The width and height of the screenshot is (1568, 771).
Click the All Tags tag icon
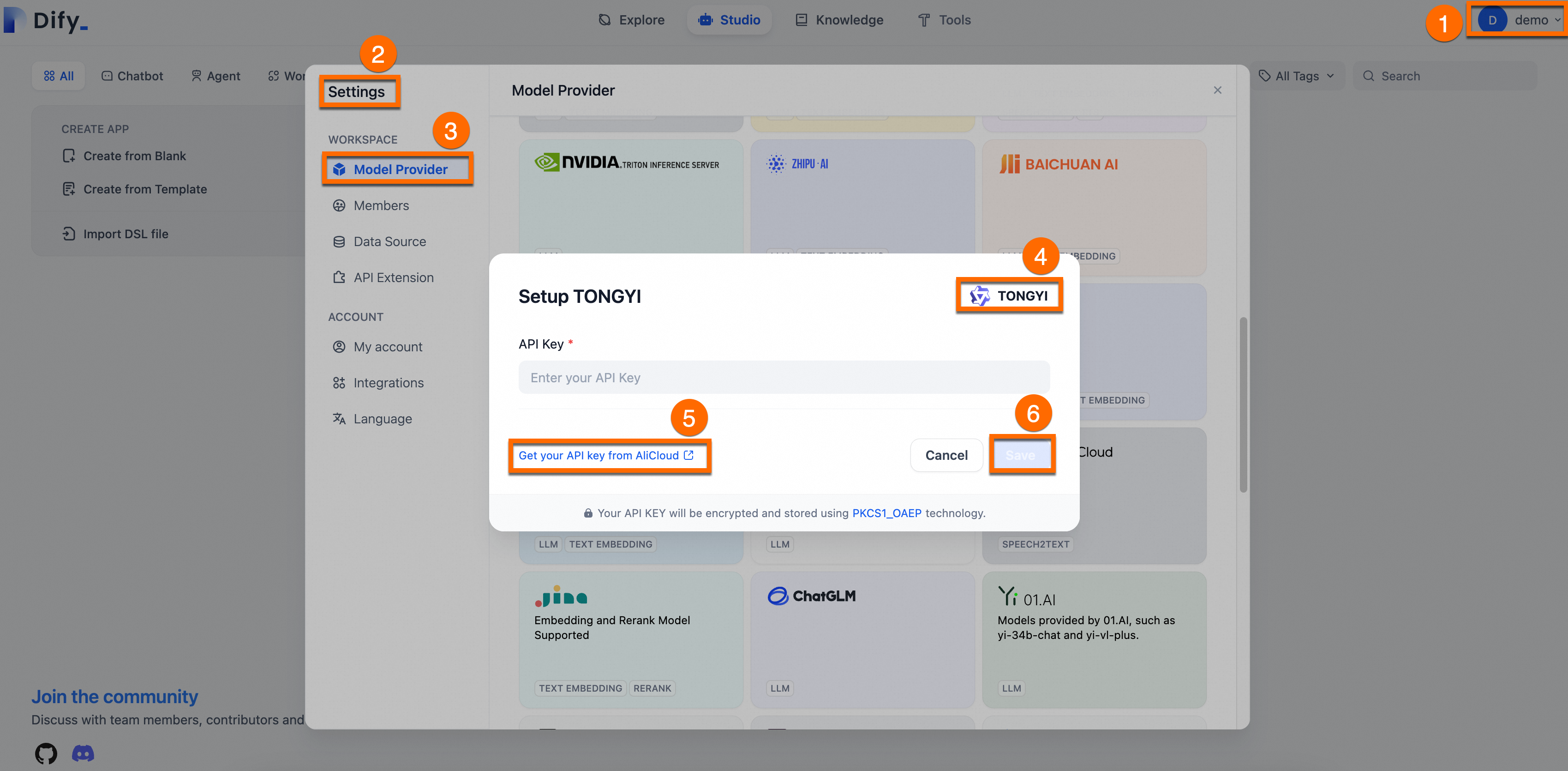(x=1264, y=76)
